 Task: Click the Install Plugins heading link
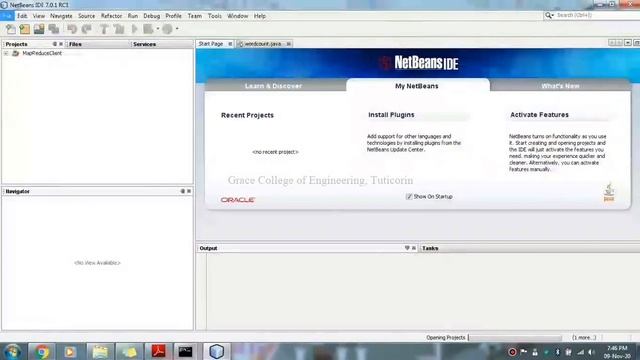click(391, 115)
